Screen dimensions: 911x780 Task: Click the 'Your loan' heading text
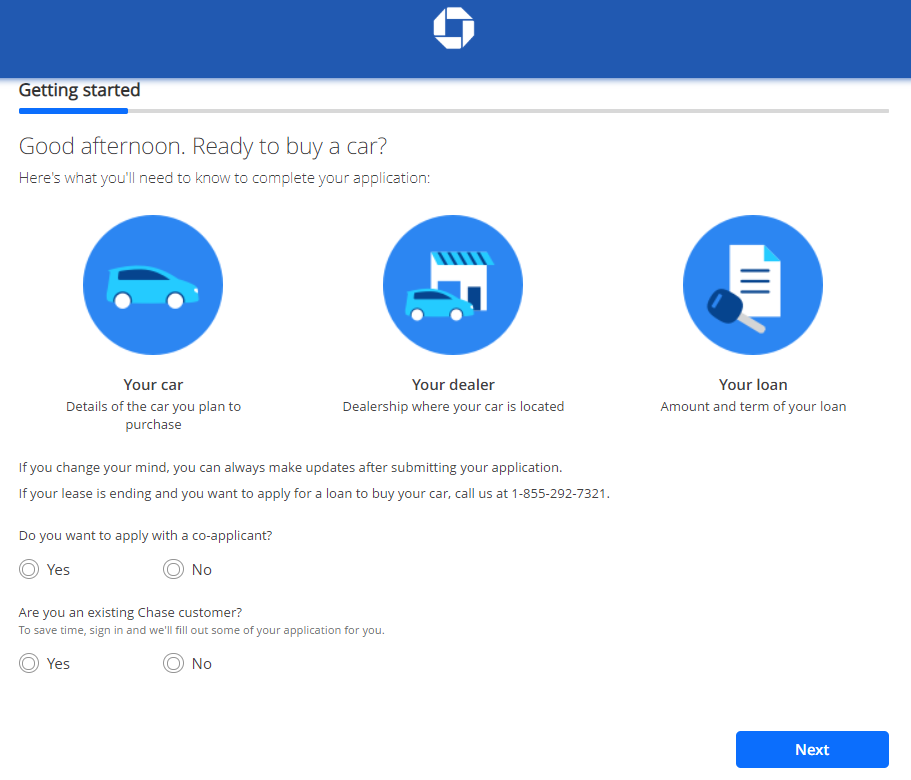tap(753, 384)
